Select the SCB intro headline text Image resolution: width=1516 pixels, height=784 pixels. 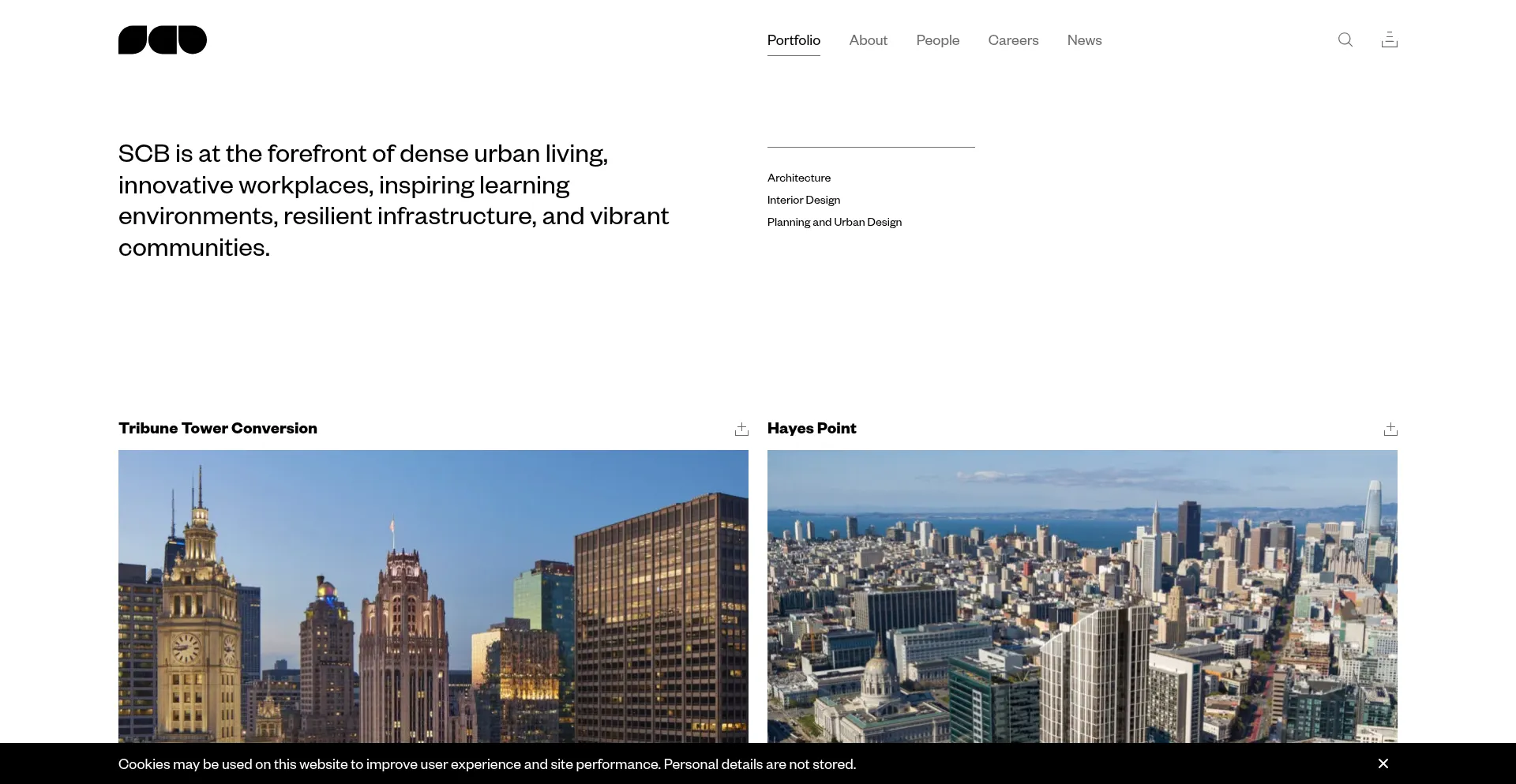pyautogui.click(x=394, y=200)
